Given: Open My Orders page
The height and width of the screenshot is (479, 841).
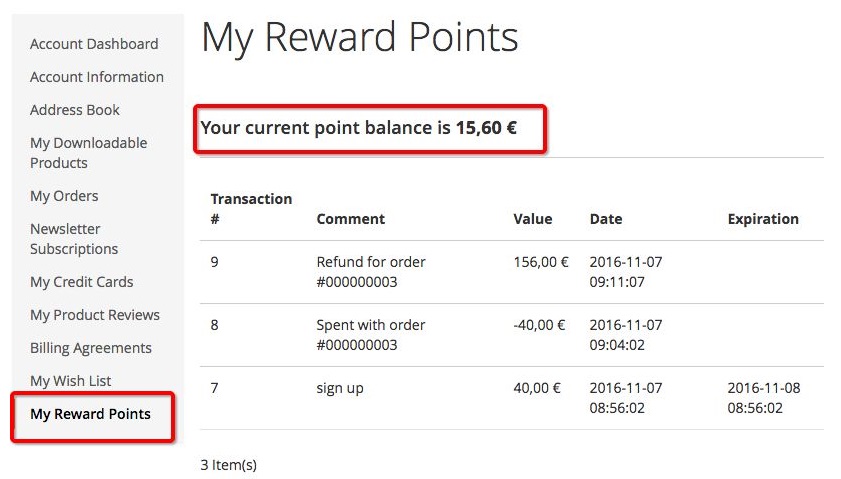Looking at the screenshot, I should pos(64,196).
